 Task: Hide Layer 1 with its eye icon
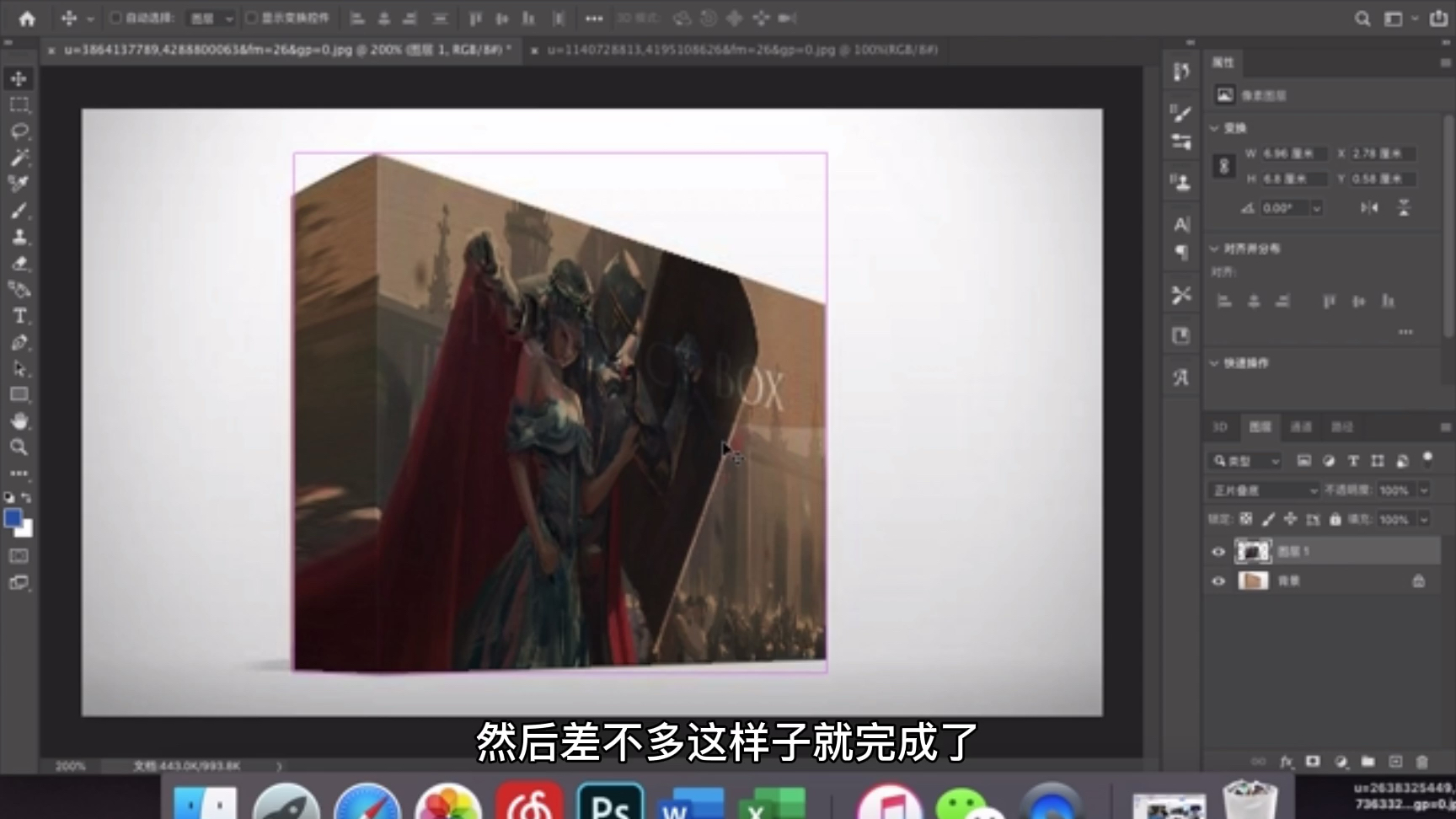pos(1218,552)
